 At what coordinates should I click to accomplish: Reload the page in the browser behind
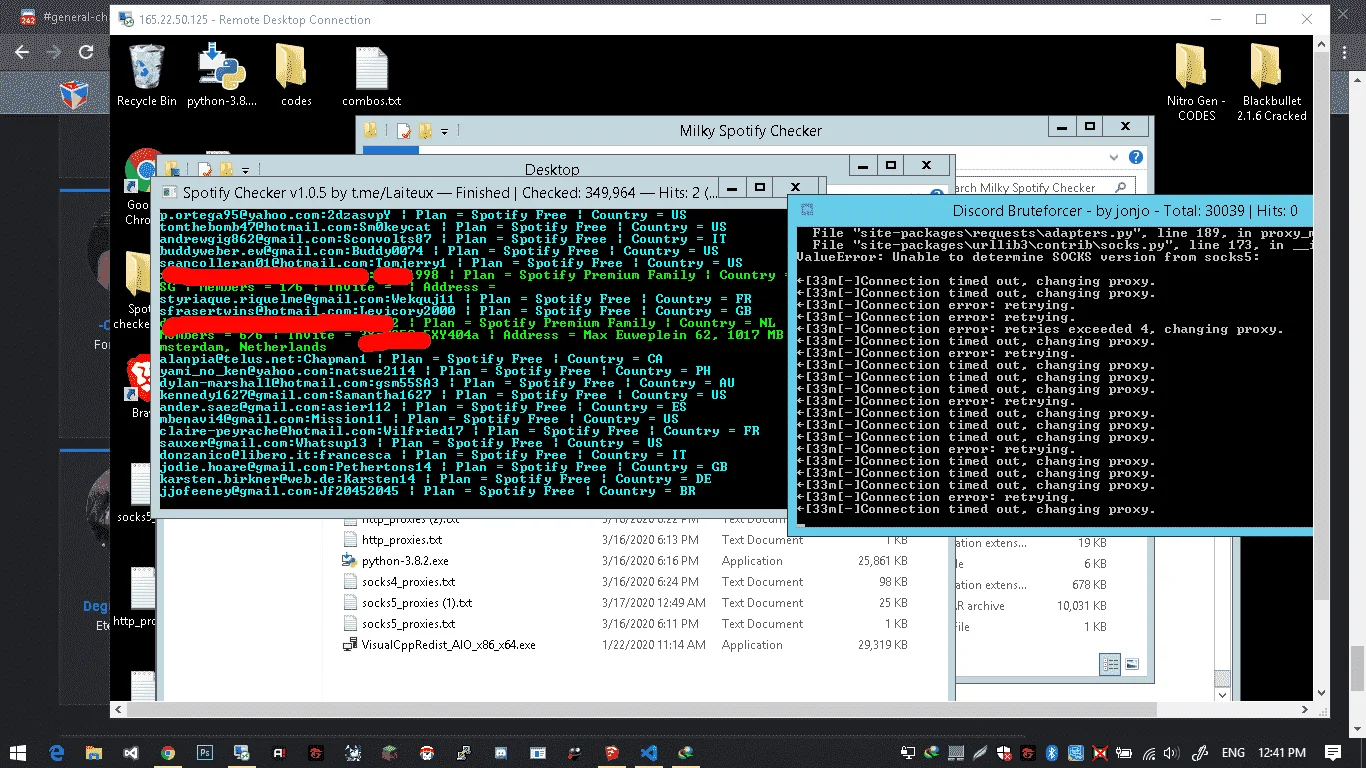tap(86, 52)
